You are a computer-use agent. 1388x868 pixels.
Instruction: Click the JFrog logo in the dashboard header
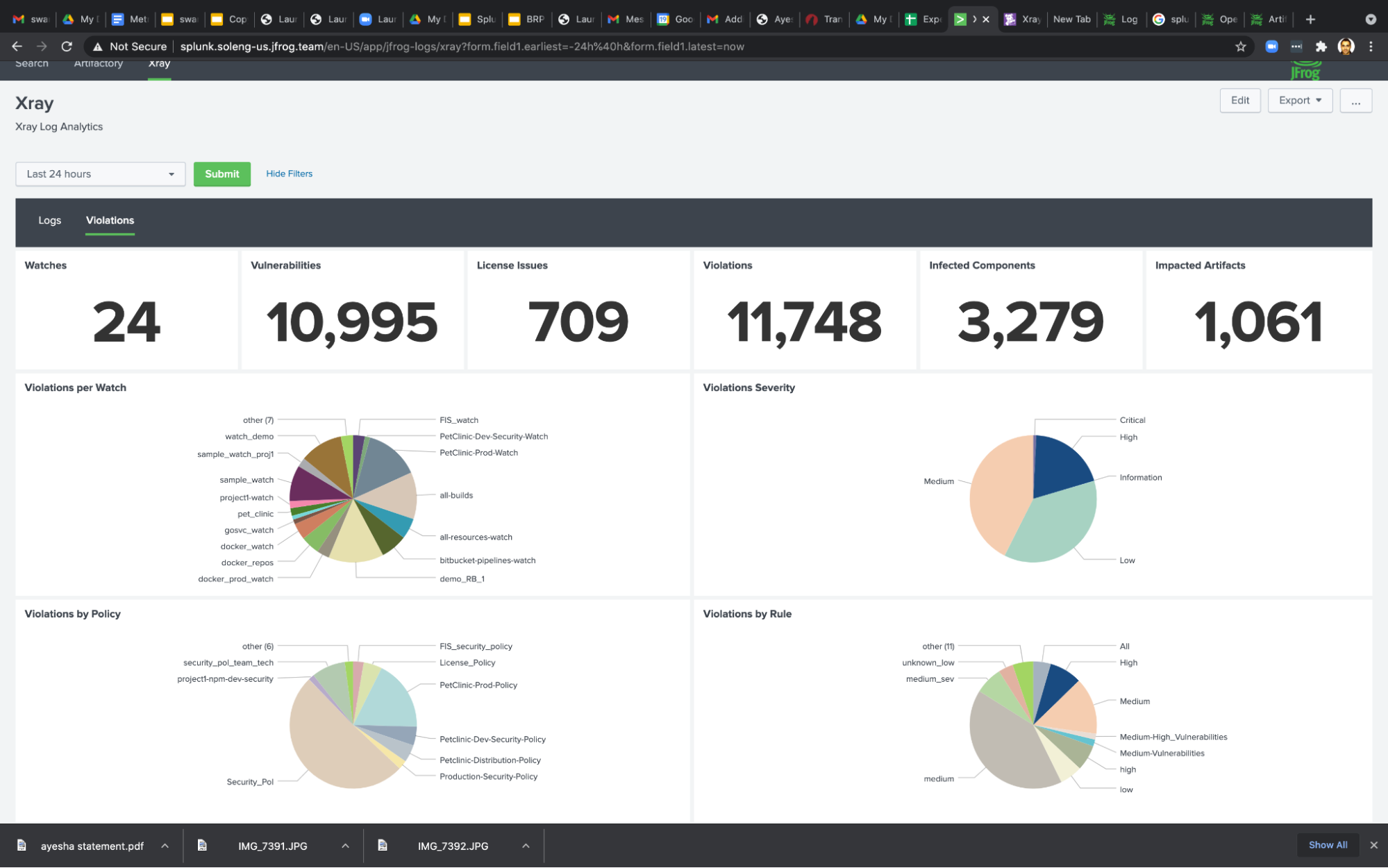1305,69
